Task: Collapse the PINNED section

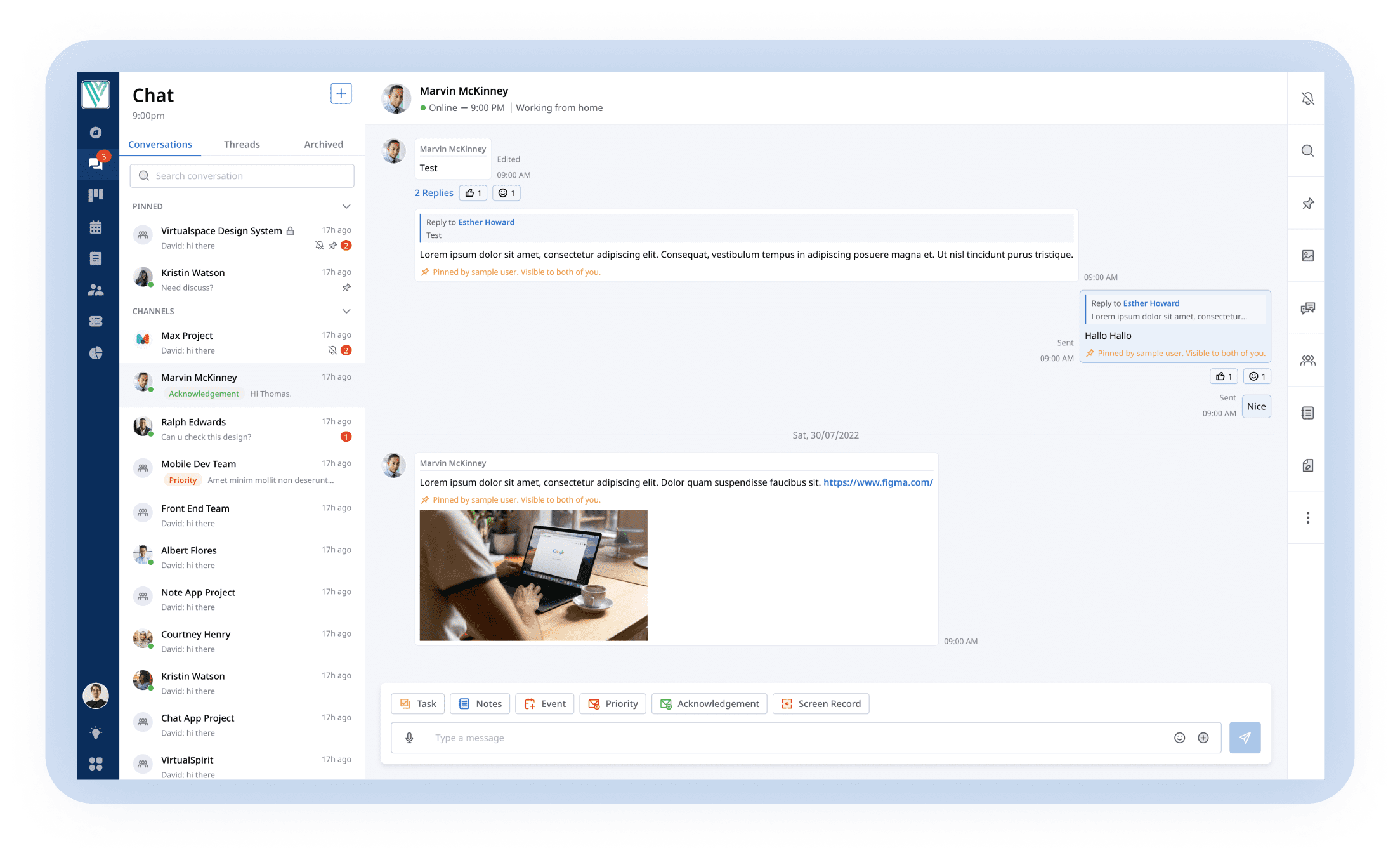Action: coord(346,206)
